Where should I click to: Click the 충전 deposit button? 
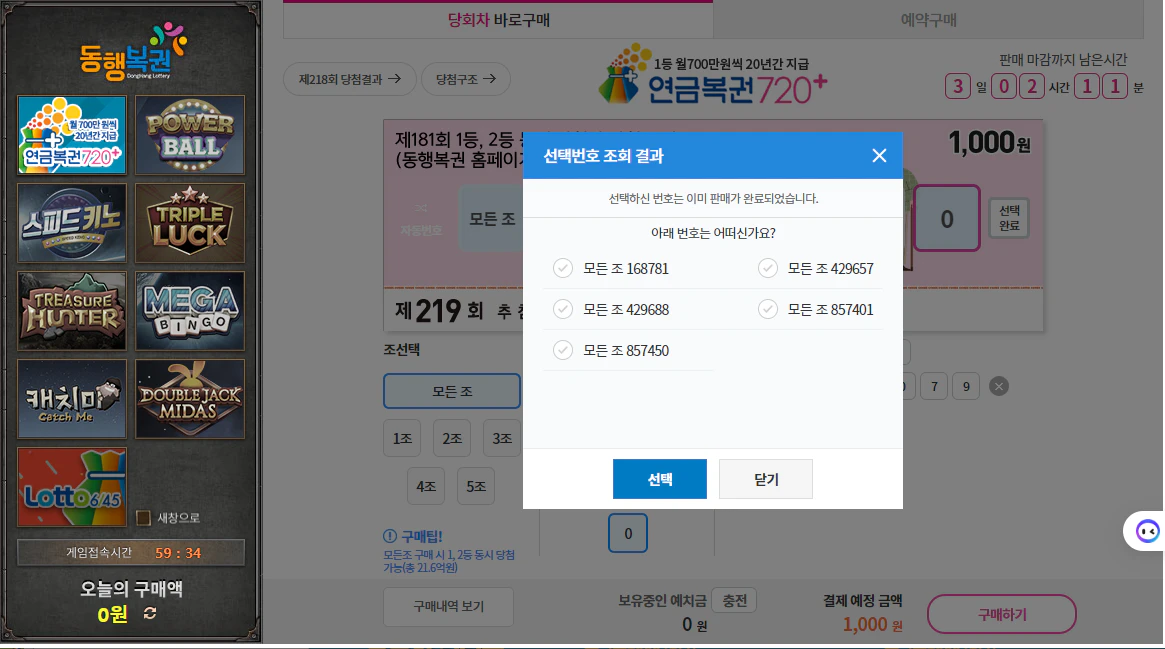tap(733, 600)
